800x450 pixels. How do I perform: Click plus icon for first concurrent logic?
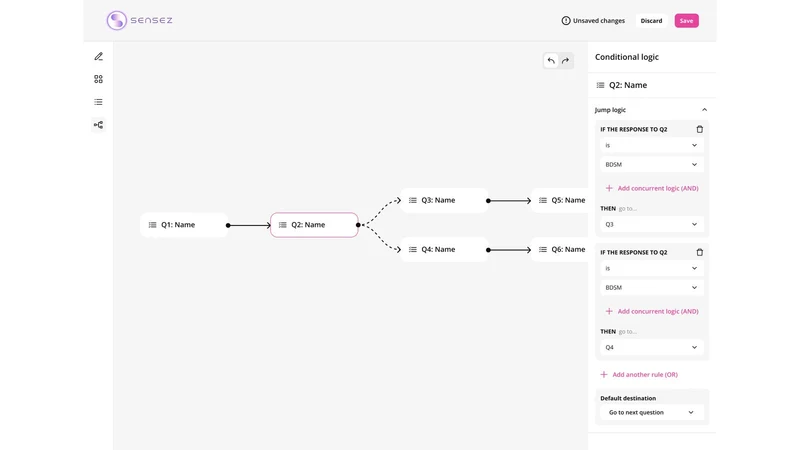coord(609,188)
